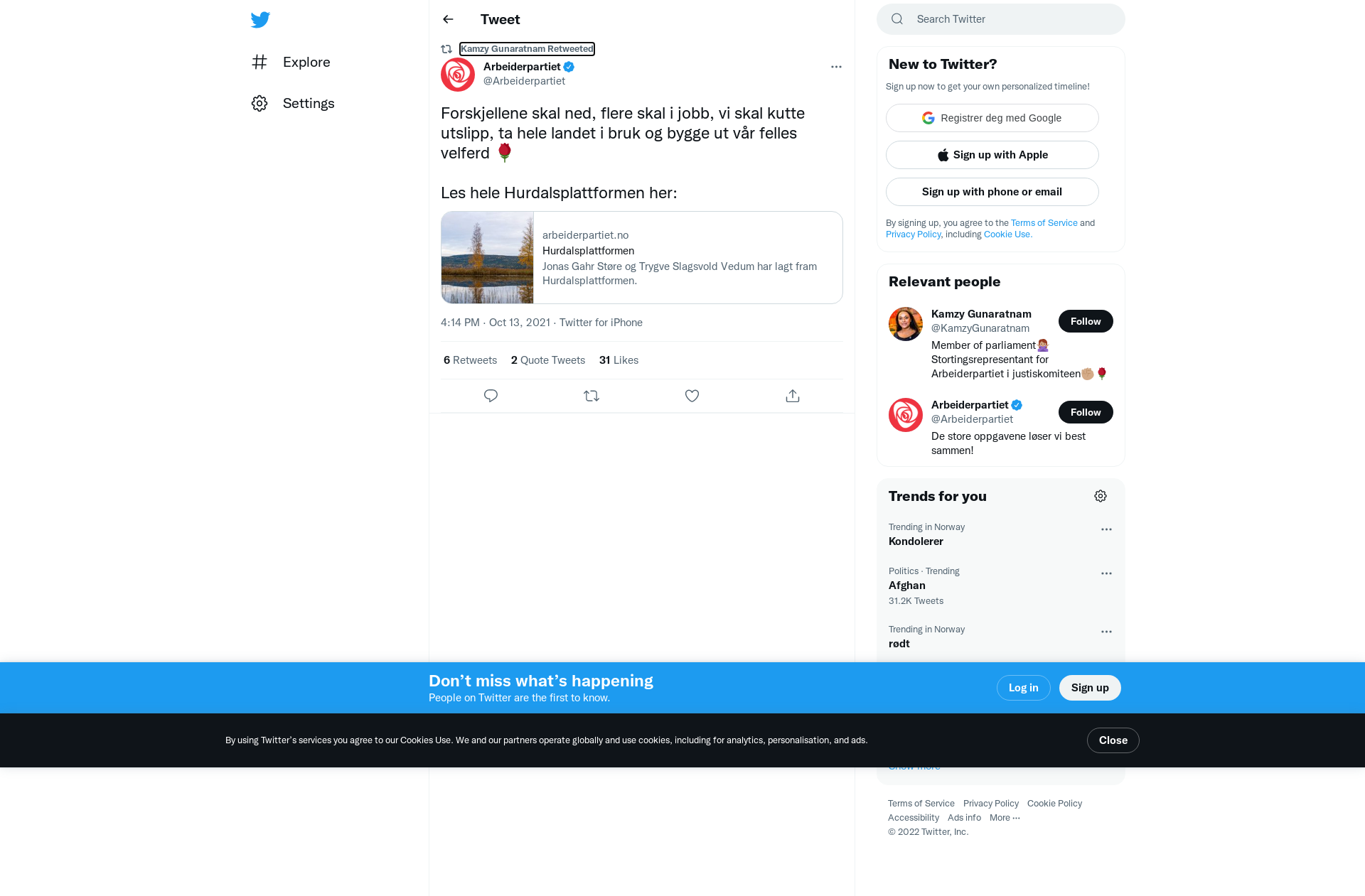Open the Hurdalsplattformen link card image

click(488, 257)
